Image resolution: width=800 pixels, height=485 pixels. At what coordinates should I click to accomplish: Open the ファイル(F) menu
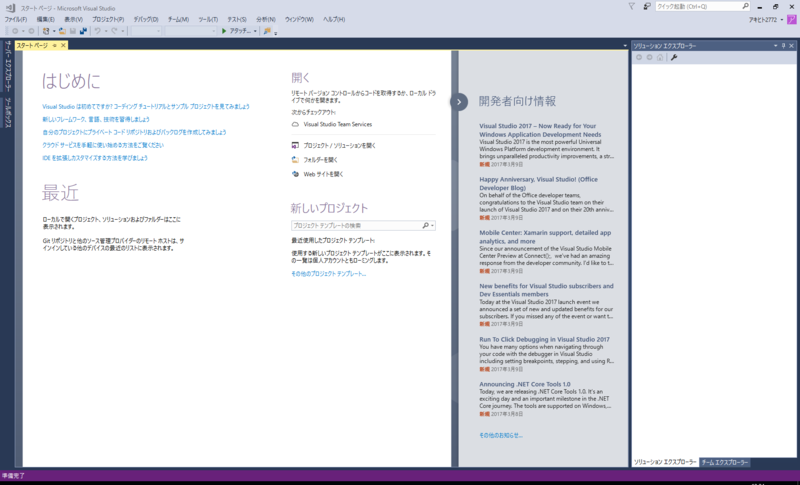16,19
